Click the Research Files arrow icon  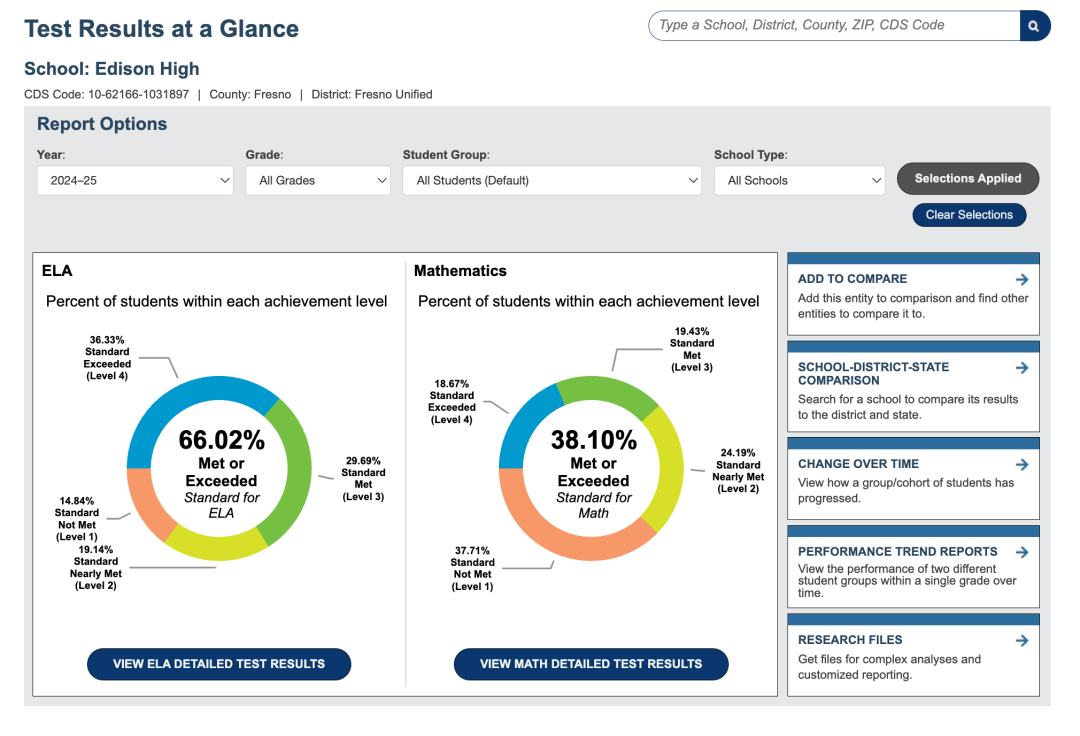[x=1022, y=640]
